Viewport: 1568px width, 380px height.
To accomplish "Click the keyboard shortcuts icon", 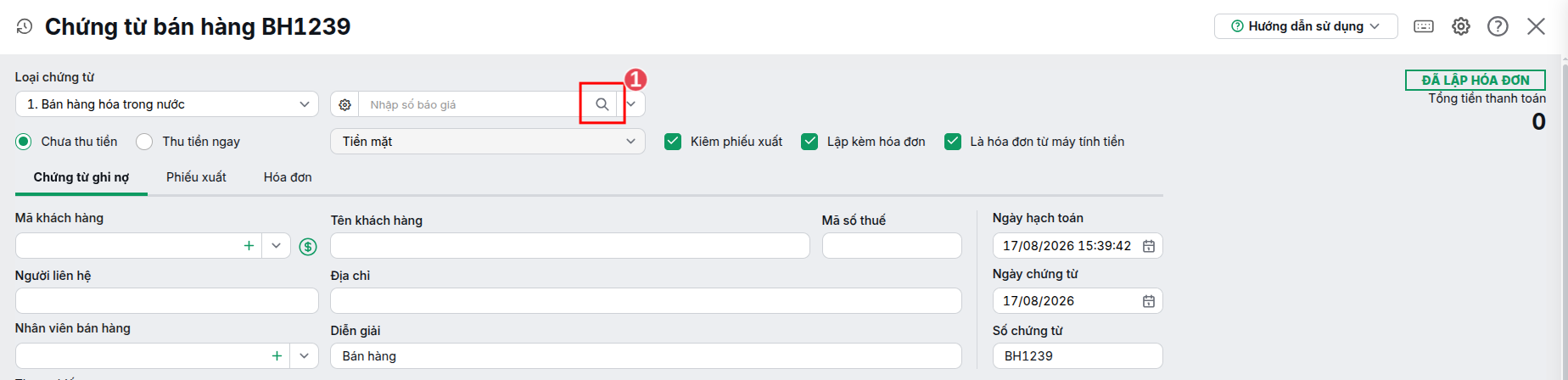I will (x=1424, y=26).
